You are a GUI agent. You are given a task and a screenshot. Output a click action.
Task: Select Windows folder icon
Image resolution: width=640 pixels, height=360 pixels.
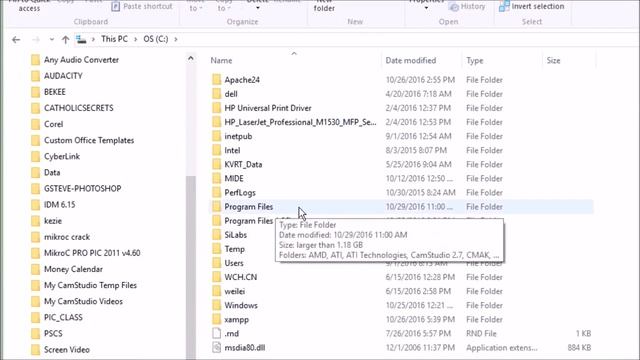(x=217, y=305)
